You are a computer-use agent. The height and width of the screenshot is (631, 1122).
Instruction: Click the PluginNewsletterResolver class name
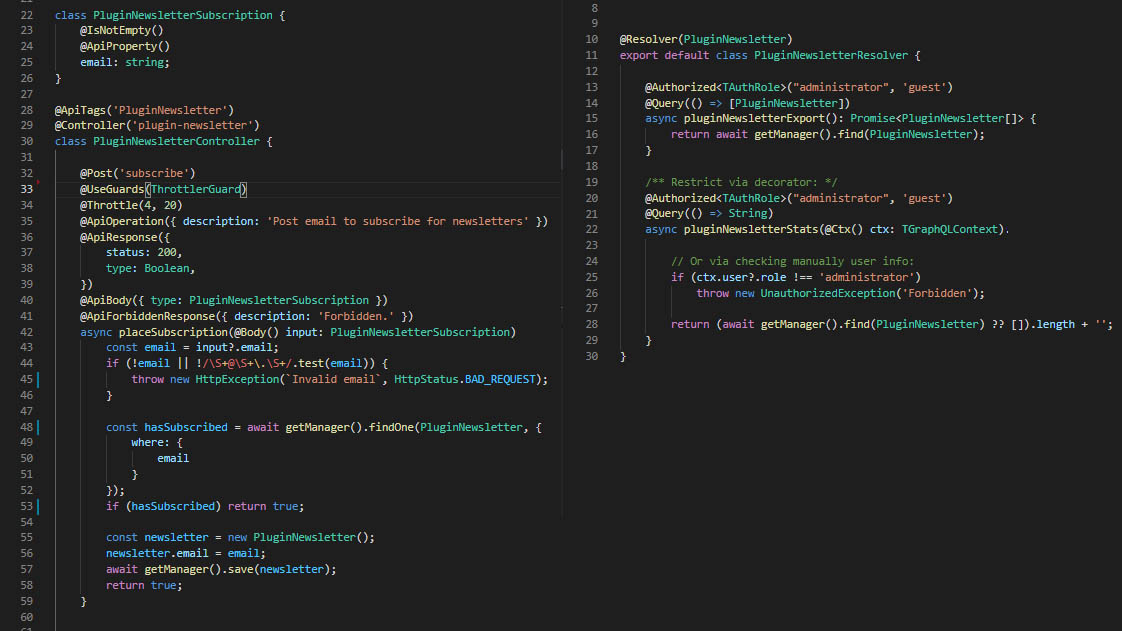pyautogui.click(x=831, y=56)
